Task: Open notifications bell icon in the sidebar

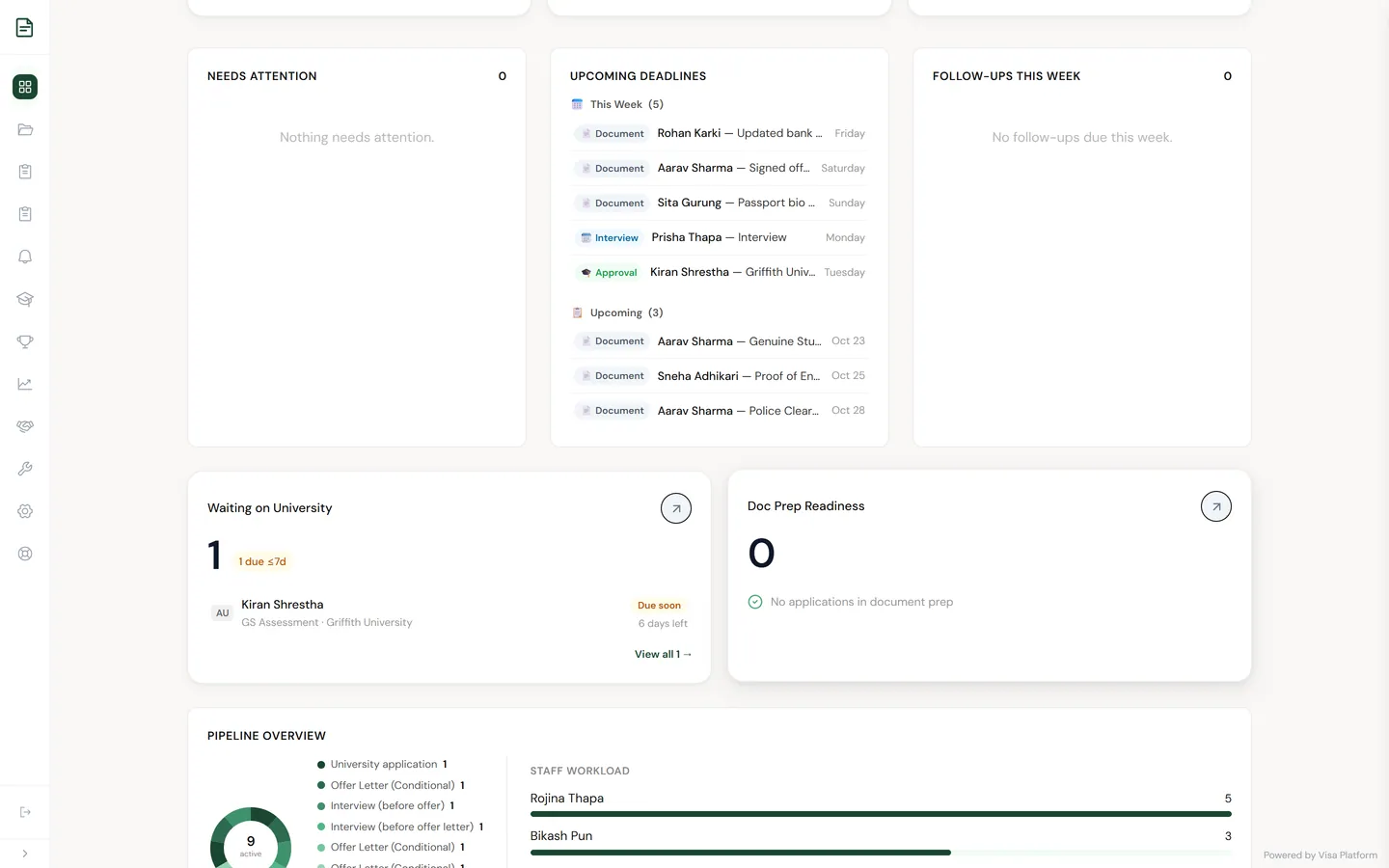Action: [25, 257]
